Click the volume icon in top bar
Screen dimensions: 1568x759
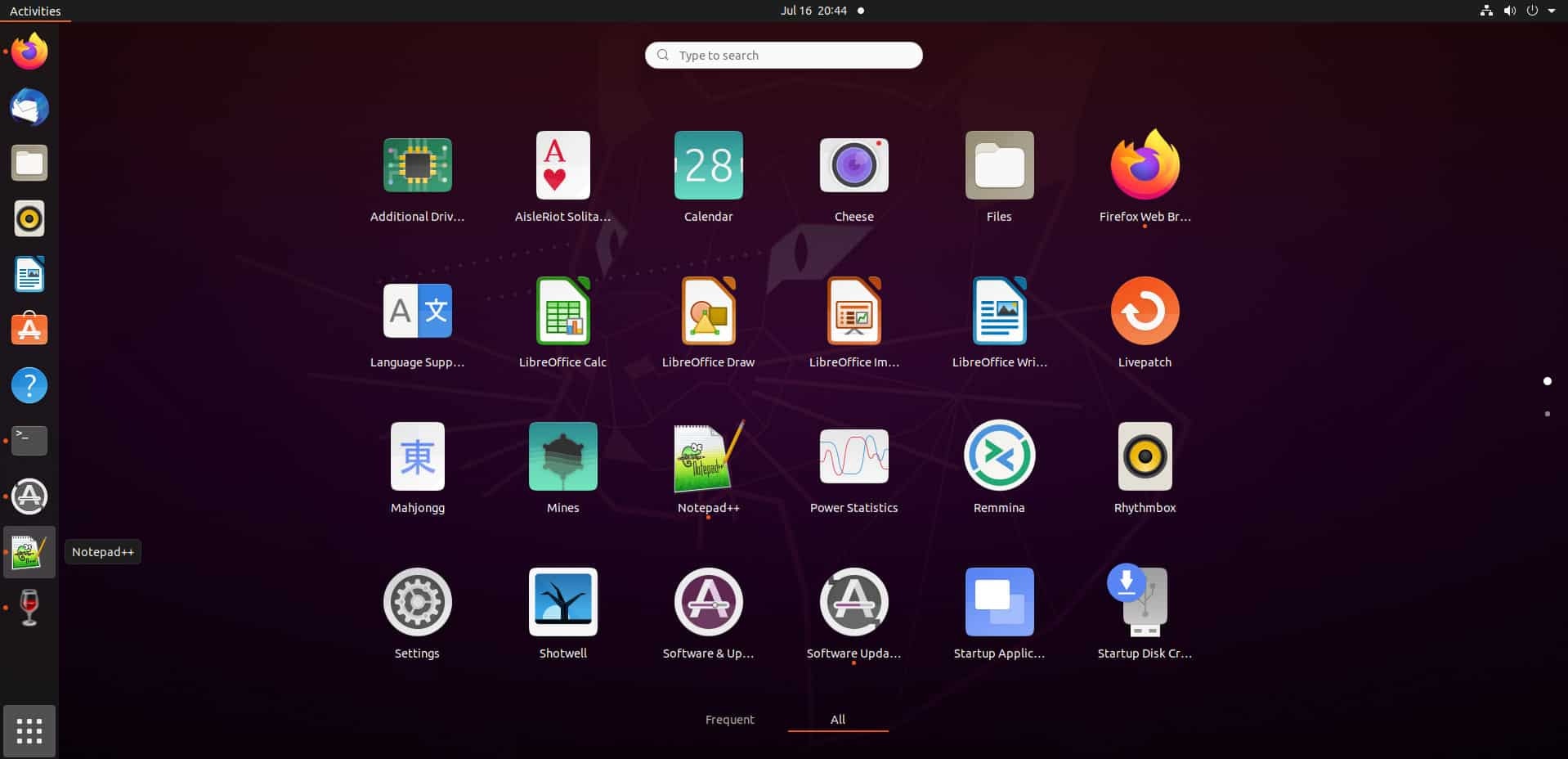coord(1509,11)
